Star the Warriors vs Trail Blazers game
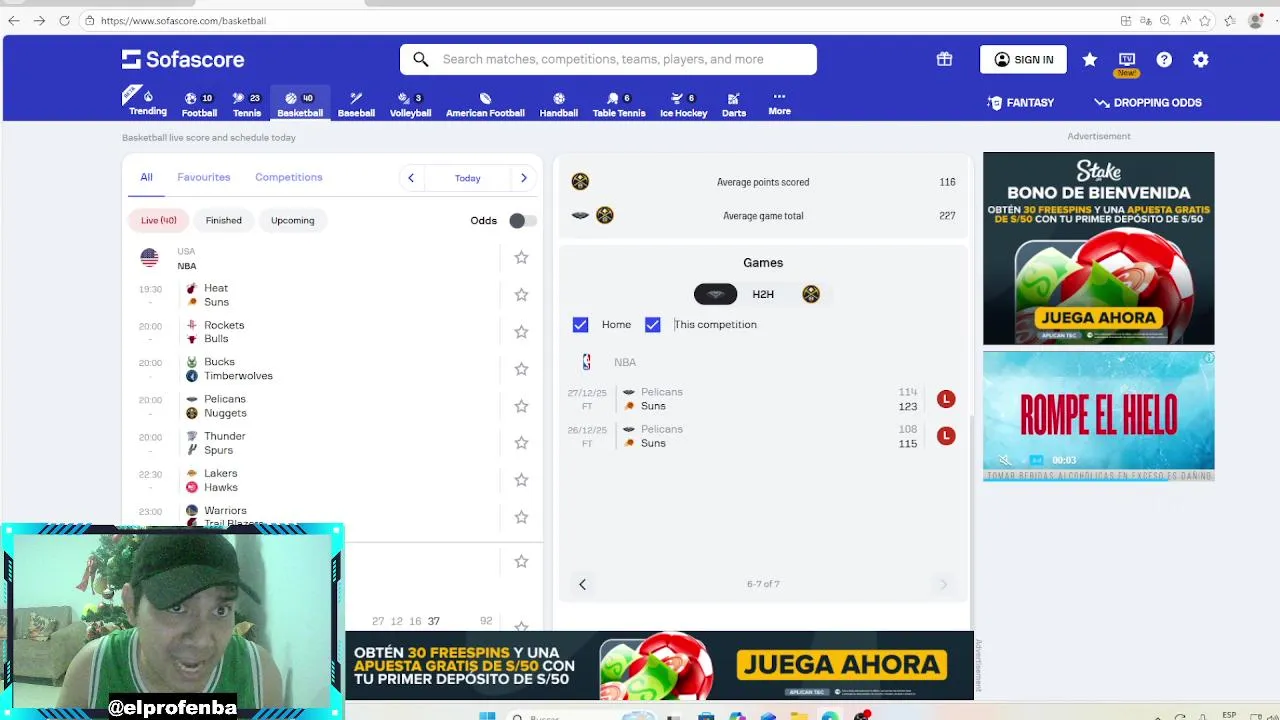Screen dimensions: 1280x720 (x=521, y=517)
